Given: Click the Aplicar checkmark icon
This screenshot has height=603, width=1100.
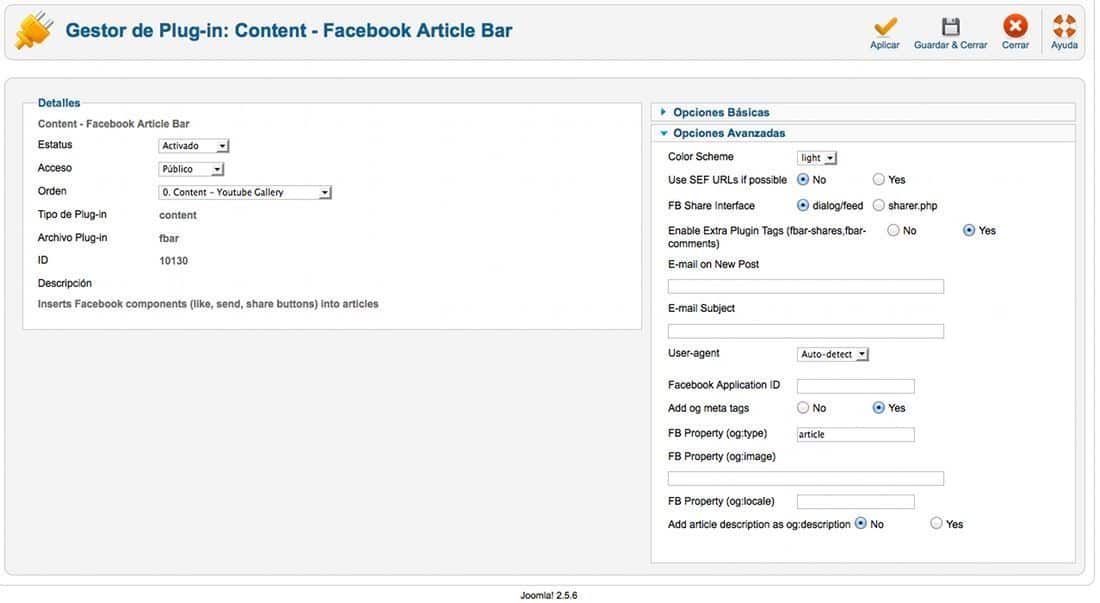Looking at the screenshot, I should [885, 27].
